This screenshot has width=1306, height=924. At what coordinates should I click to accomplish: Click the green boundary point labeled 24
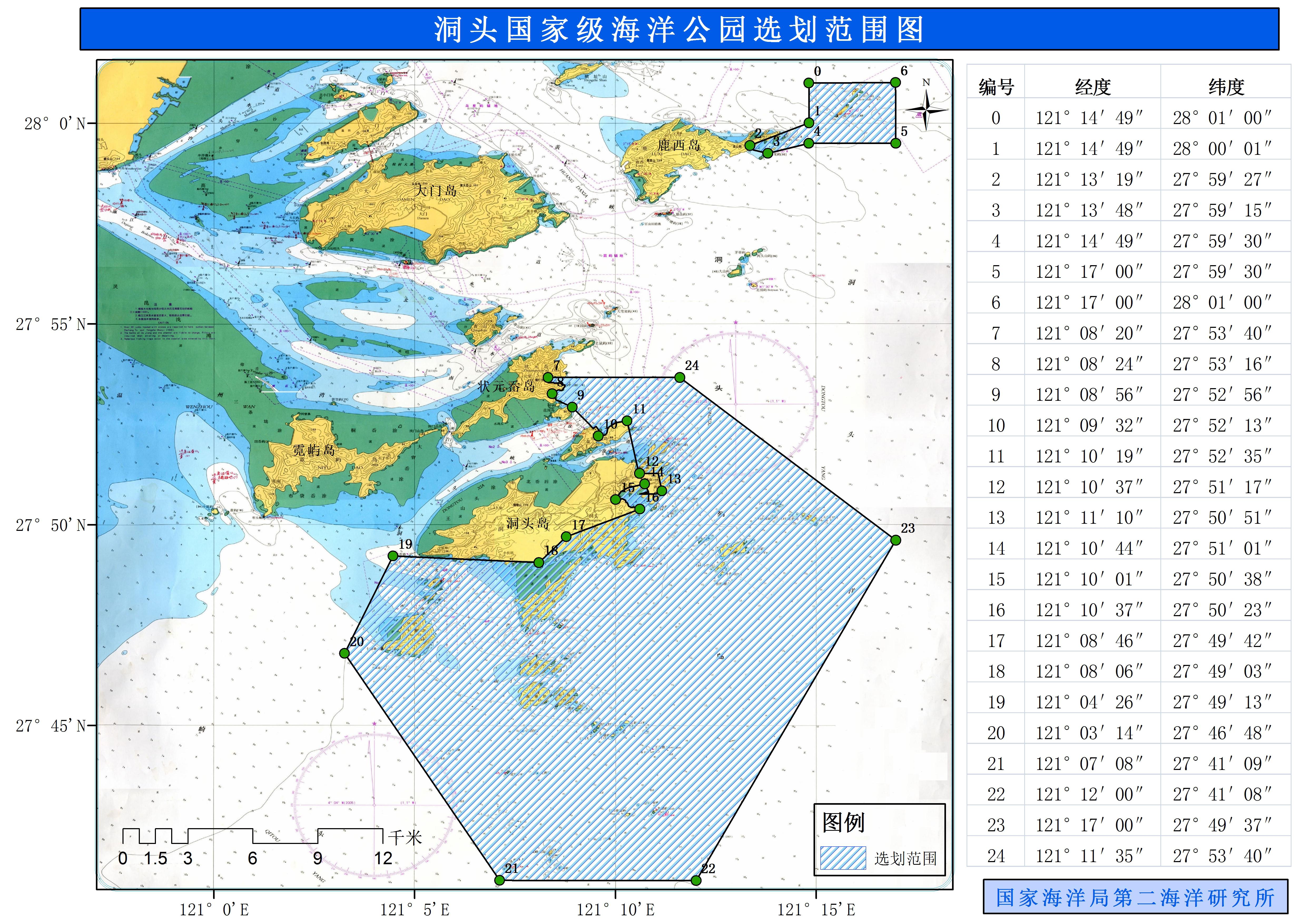point(679,377)
